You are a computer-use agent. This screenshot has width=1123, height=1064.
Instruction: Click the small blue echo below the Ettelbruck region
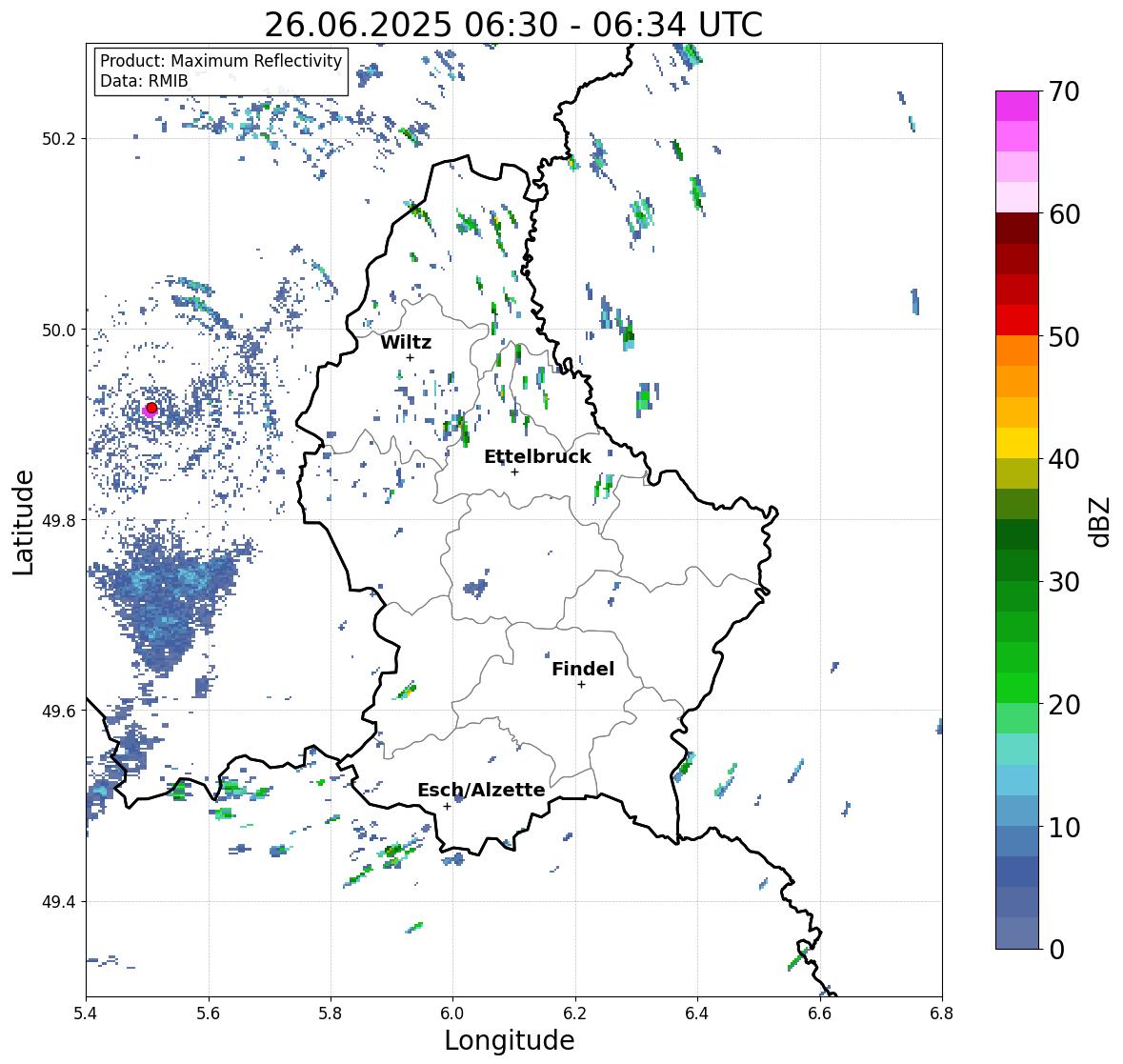click(475, 585)
